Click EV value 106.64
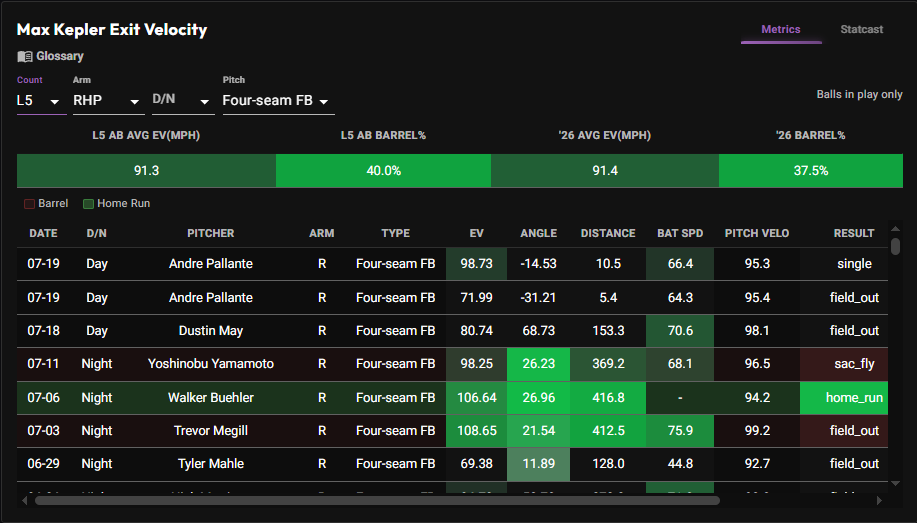Screen dimensions: 917x523 click(477, 398)
